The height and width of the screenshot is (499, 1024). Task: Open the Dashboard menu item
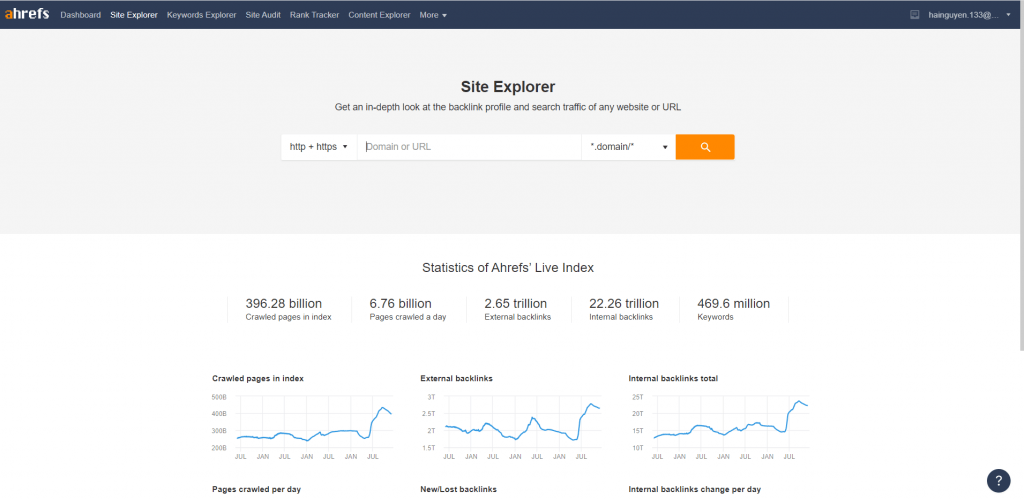click(x=80, y=15)
